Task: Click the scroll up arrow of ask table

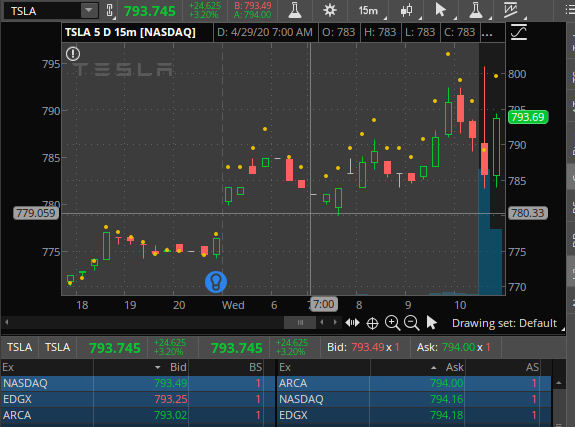Action: [558, 383]
